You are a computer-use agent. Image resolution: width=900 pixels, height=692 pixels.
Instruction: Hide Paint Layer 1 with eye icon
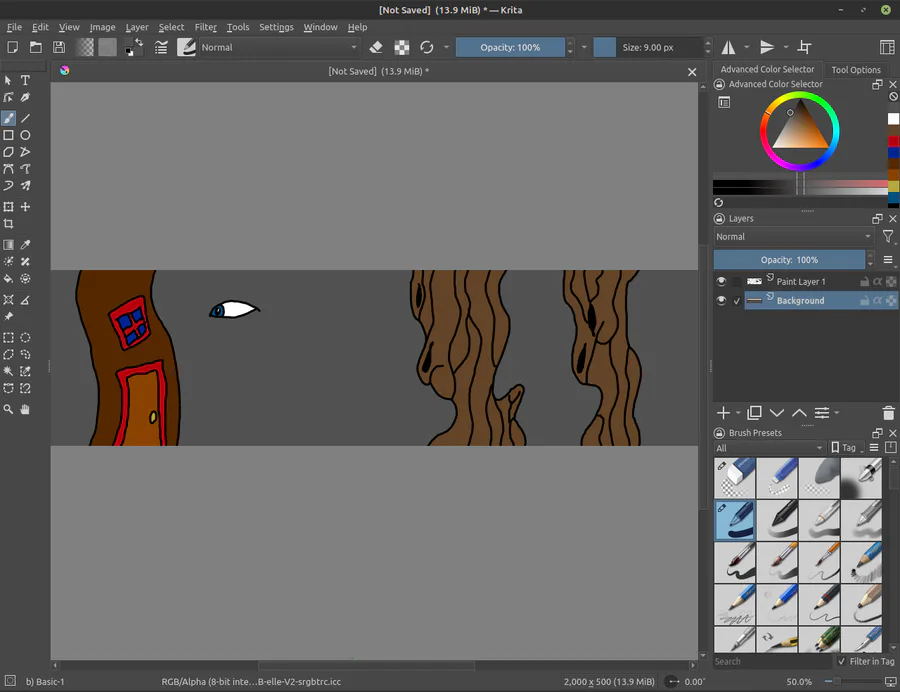pyautogui.click(x=721, y=282)
